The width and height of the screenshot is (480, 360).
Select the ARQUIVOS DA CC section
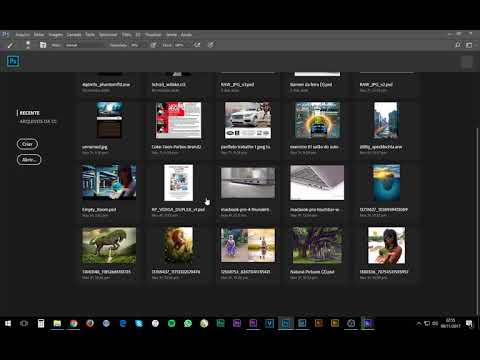pyautogui.click(x=38, y=122)
